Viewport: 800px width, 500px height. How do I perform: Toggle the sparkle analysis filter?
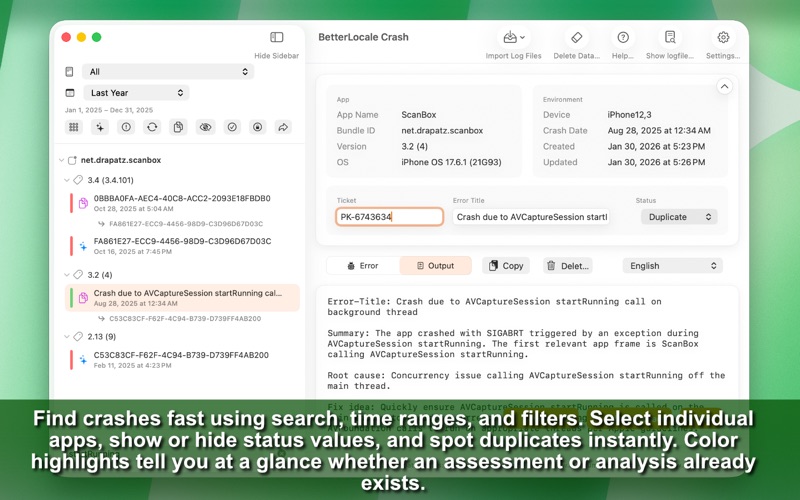pos(100,127)
